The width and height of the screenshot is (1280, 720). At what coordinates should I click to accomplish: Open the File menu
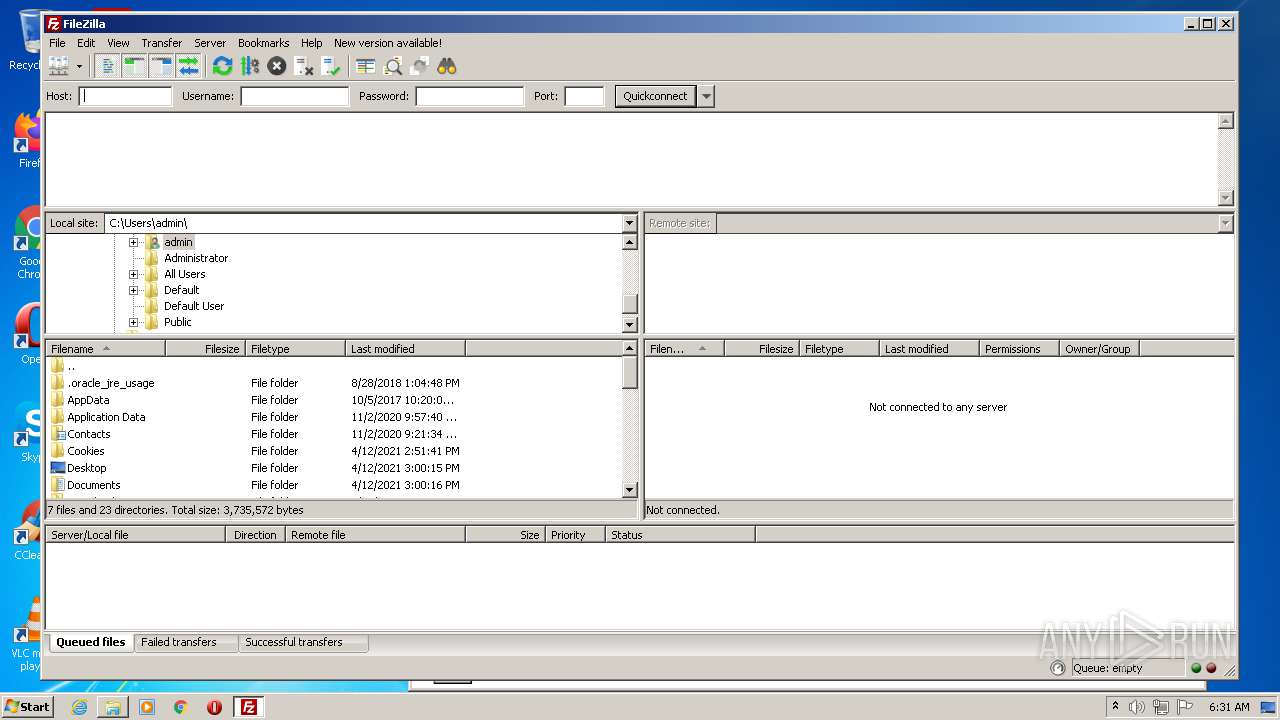[x=57, y=43]
